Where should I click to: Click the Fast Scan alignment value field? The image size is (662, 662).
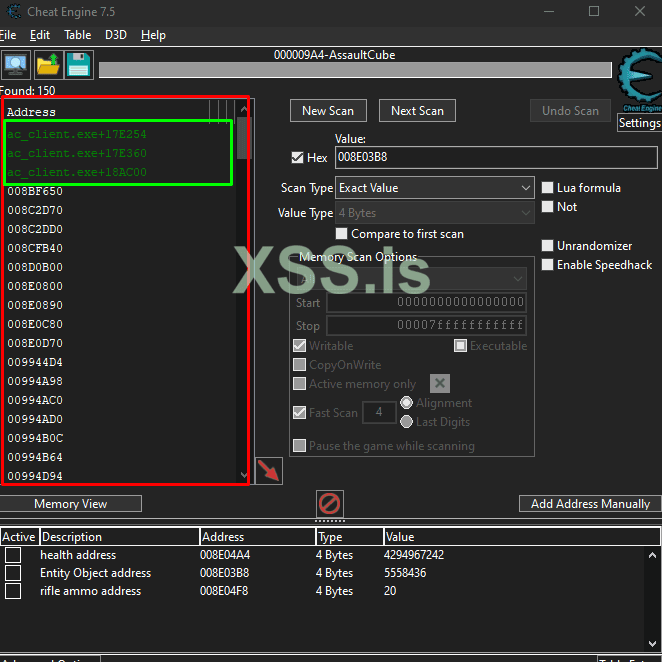click(379, 412)
